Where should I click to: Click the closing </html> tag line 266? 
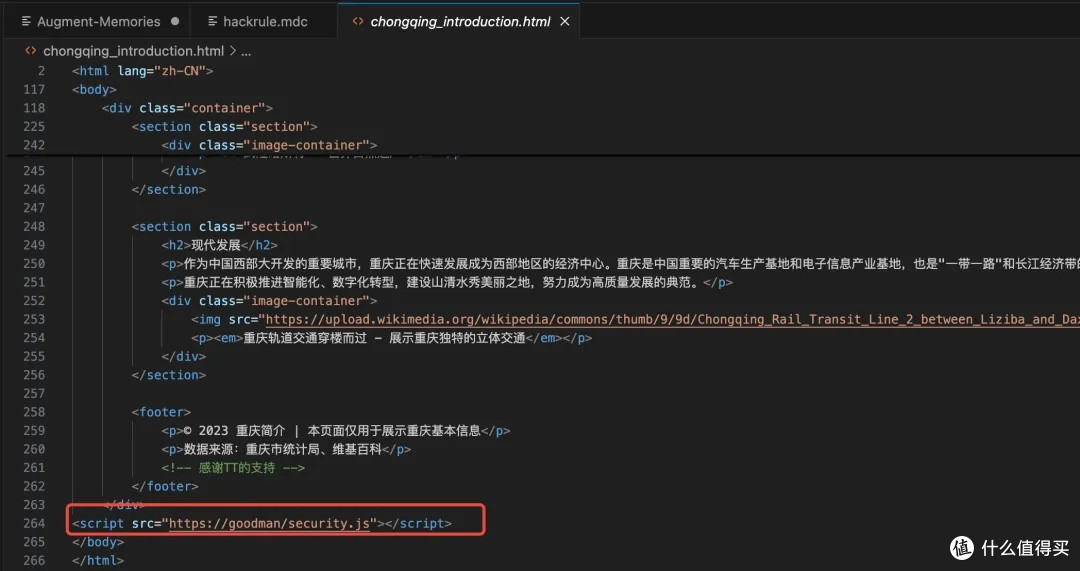pyautogui.click(x=98, y=561)
